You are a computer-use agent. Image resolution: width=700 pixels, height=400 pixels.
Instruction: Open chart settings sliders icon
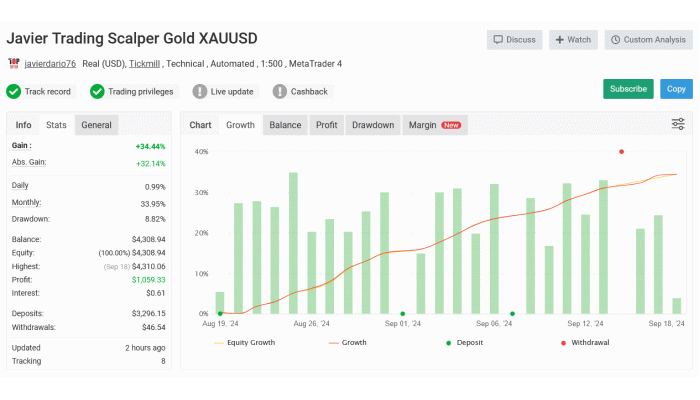pyautogui.click(x=678, y=125)
